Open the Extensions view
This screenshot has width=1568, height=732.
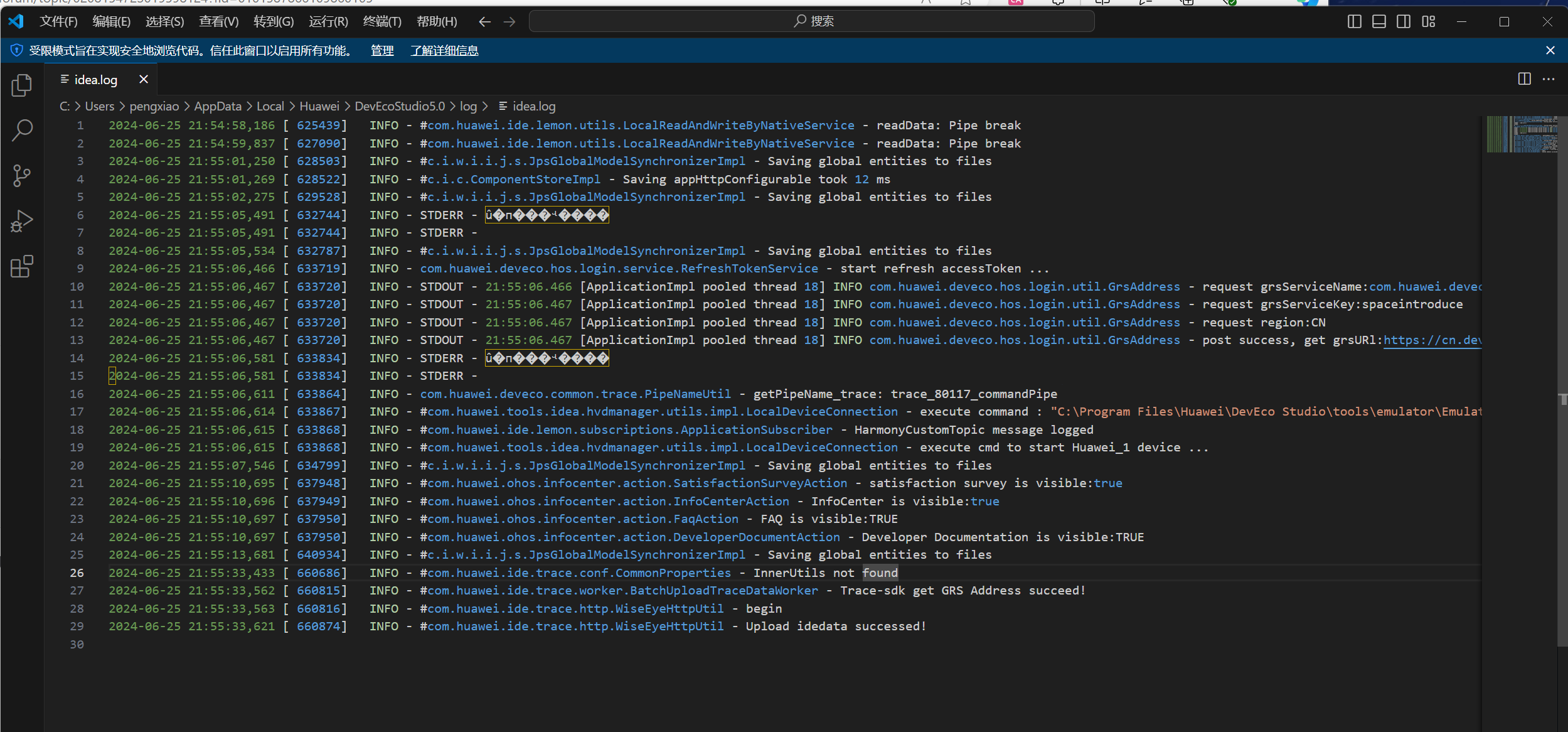(x=22, y=266)
